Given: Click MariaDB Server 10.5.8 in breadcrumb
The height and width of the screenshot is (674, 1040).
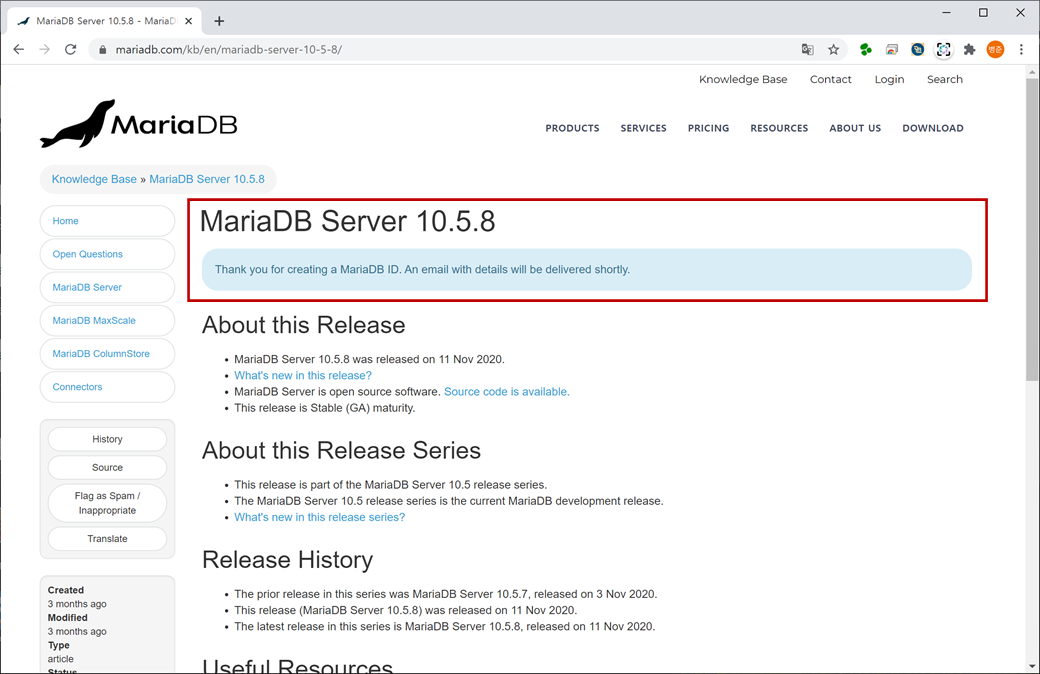Looking at the screenshot, I should 207,179.
